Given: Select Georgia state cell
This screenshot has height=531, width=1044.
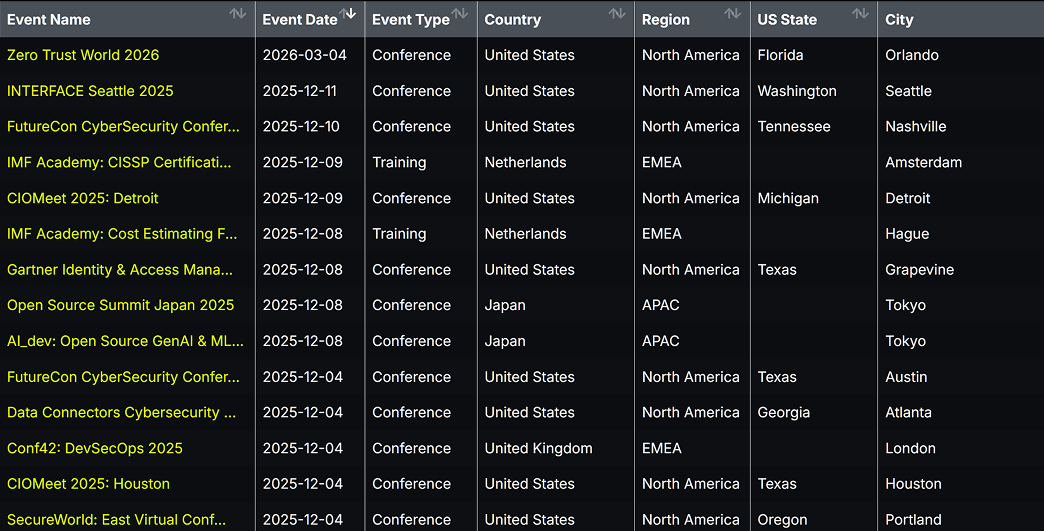Looking at the screenshot, I should tap(784, 413).
